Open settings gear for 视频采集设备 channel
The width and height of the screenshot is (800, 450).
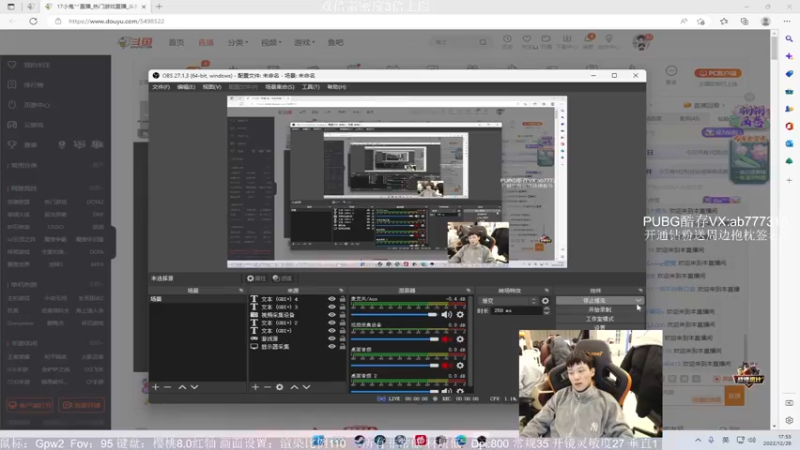point(460,339)
